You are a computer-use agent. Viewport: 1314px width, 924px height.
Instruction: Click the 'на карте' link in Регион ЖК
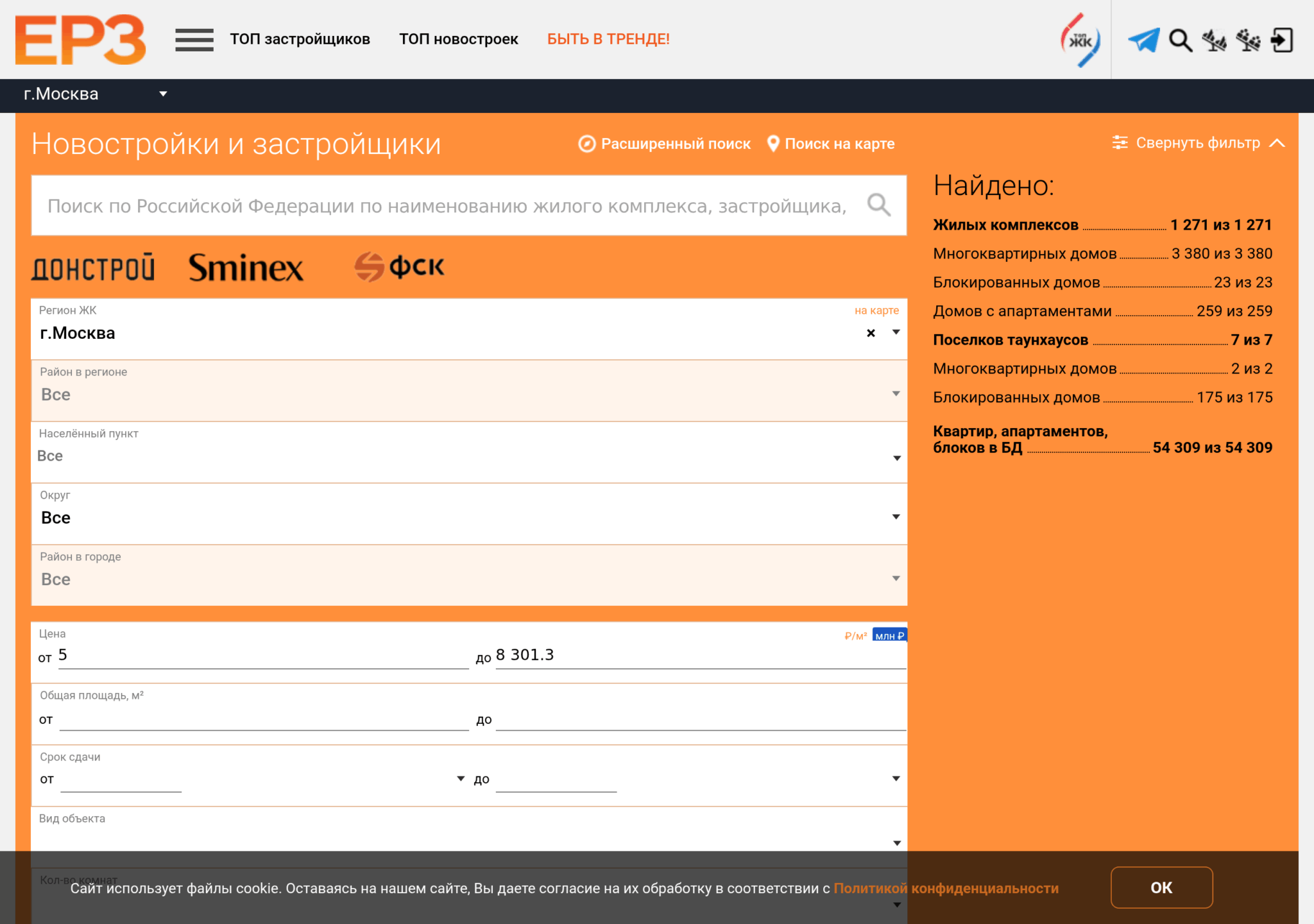click(876, 311)
